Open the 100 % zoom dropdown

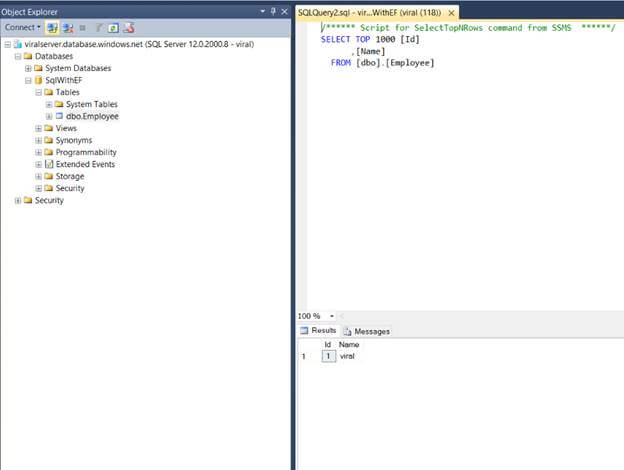(x=332, y=316)
